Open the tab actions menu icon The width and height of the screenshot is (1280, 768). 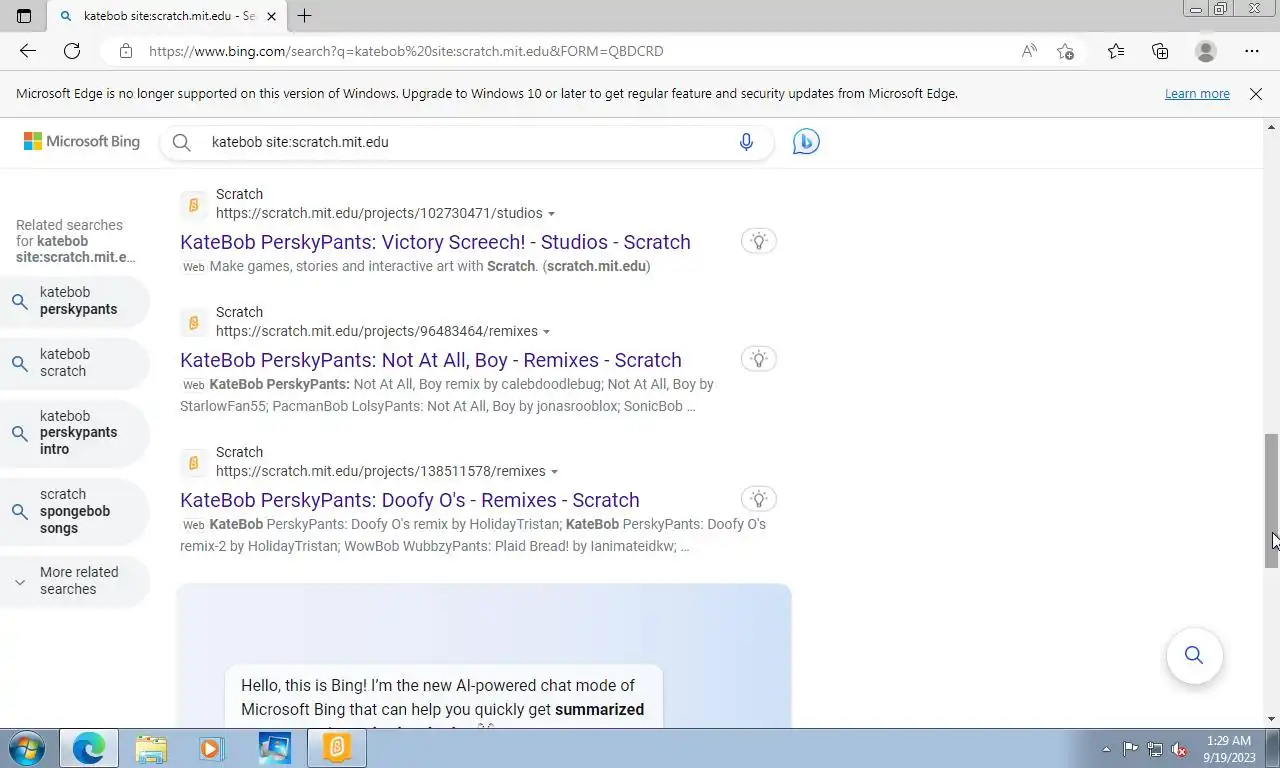[24, 16]
